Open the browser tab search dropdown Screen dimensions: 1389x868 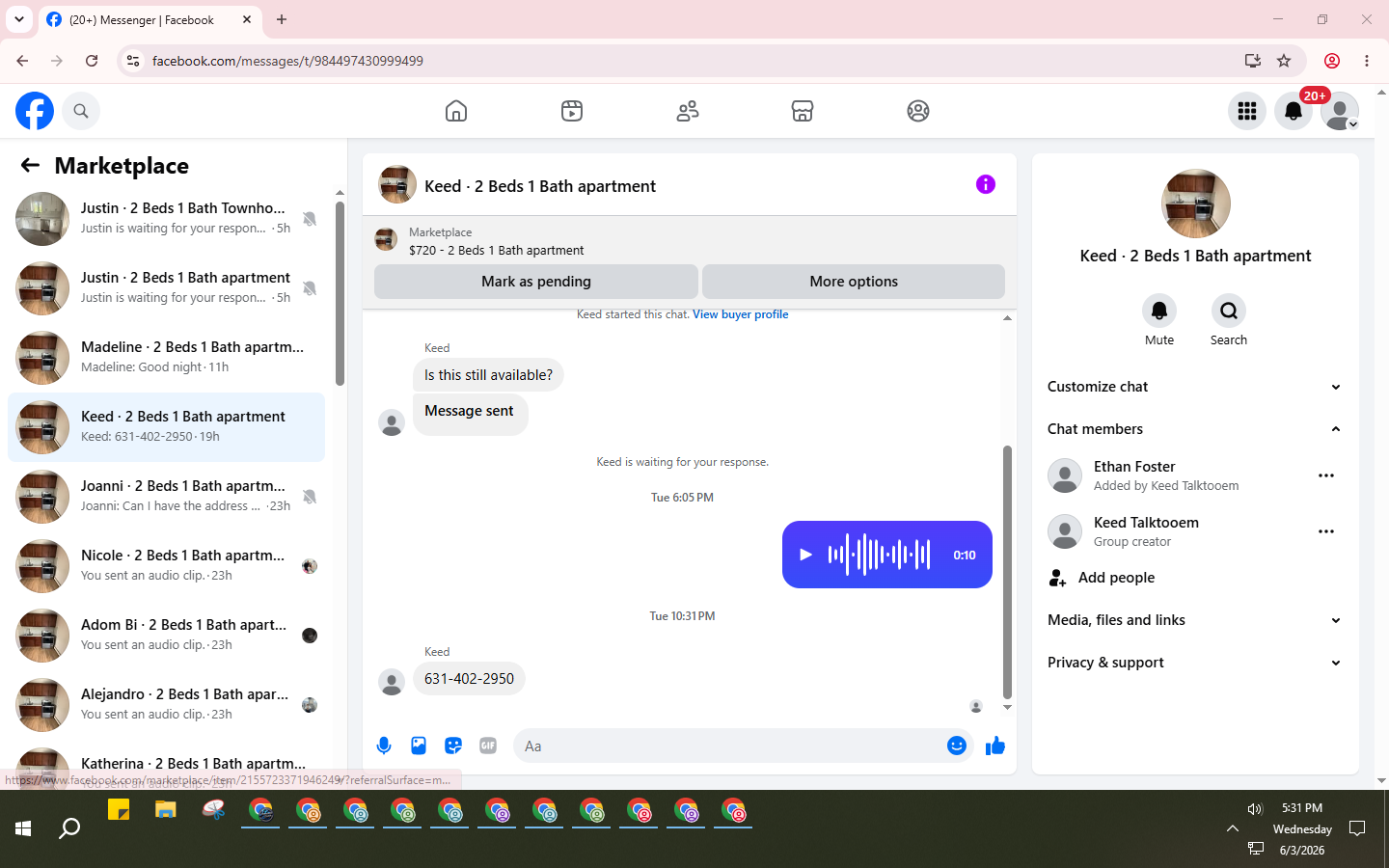coord(19,19)
